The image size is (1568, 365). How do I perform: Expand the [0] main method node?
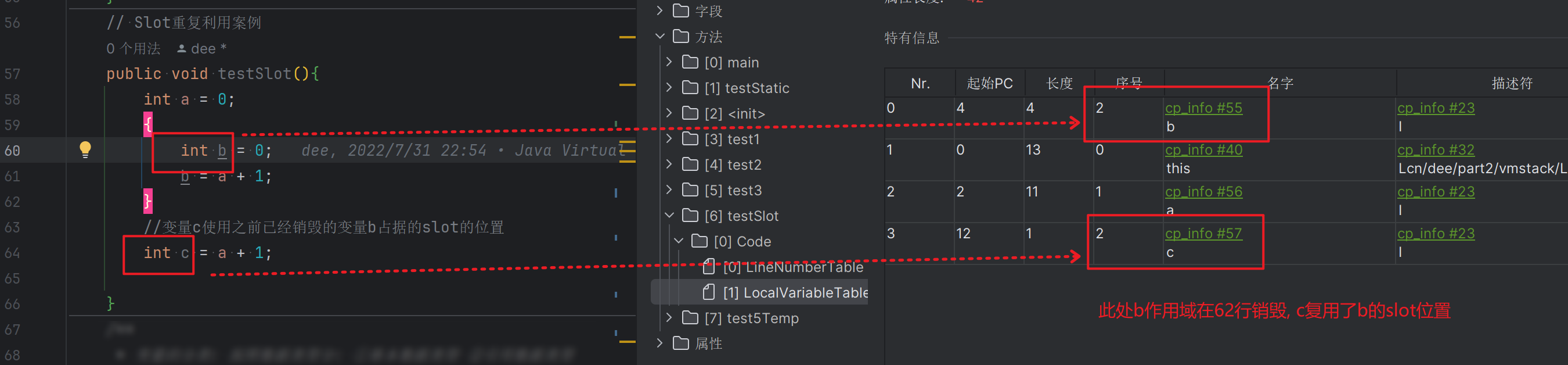(x=669, y=62)
